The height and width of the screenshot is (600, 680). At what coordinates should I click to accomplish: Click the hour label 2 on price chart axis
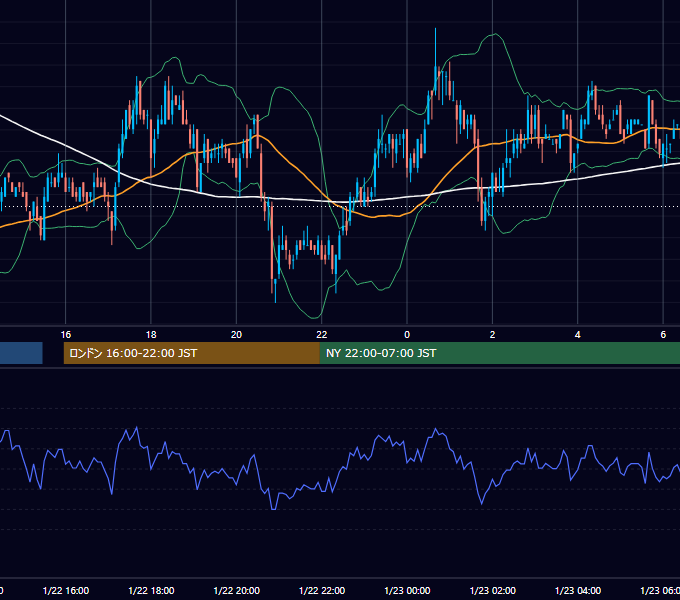pyautogui.click(x=492, y=335)
